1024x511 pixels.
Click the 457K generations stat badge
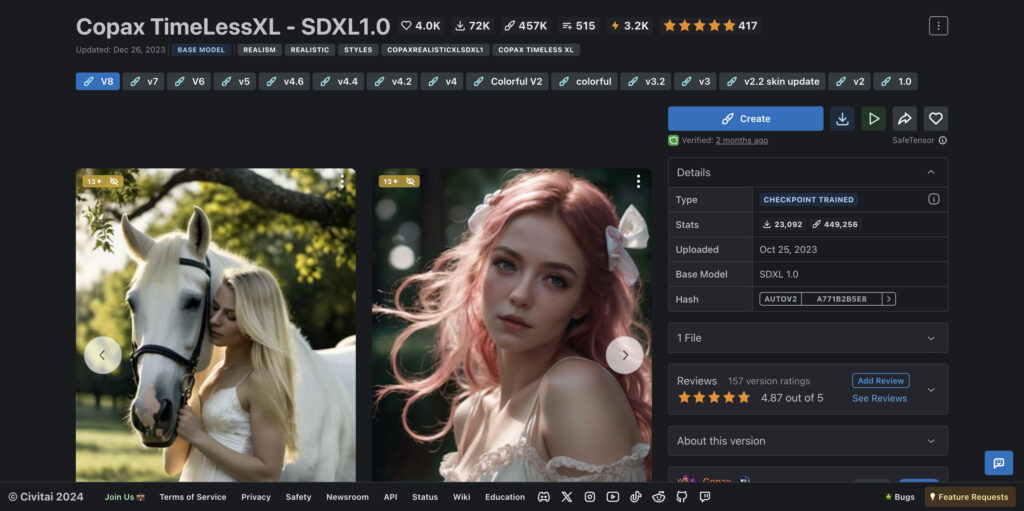526,26
